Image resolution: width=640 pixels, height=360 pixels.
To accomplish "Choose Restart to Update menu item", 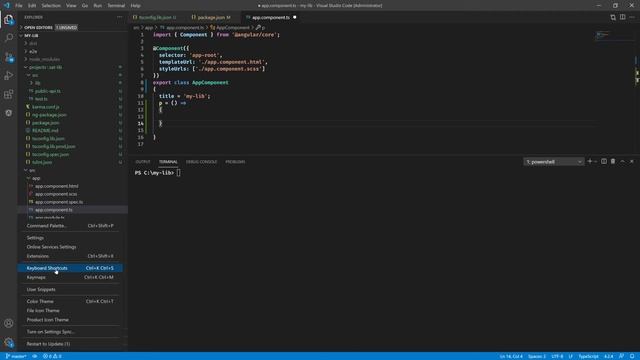I will 70,344.
